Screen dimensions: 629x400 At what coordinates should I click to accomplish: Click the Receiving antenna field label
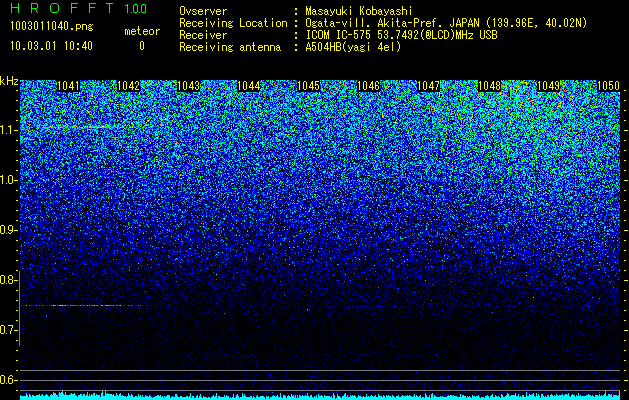point(230,47)
